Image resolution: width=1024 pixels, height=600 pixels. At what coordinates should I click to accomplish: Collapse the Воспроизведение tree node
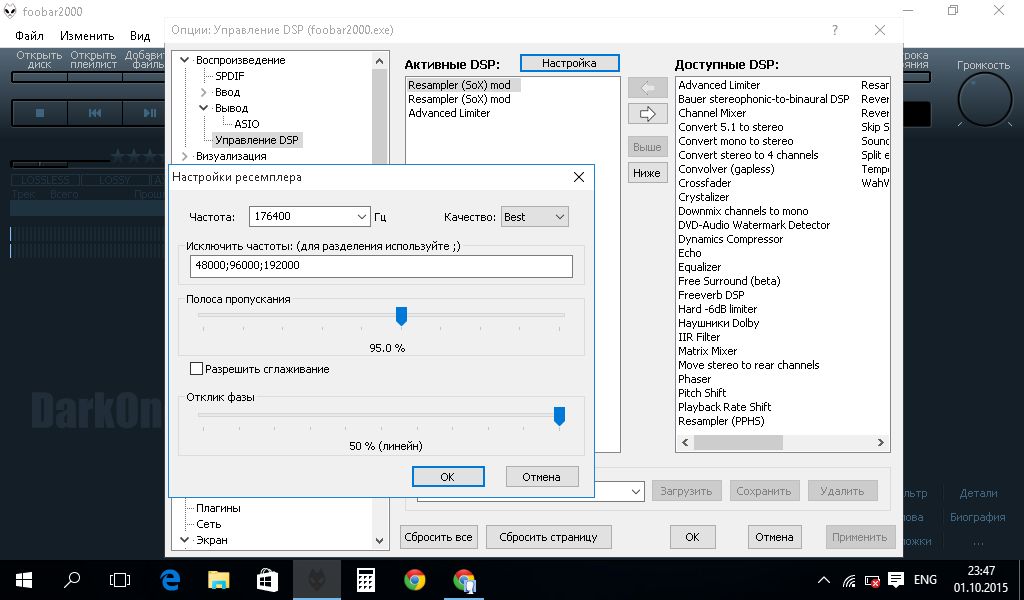coord(184,60)
